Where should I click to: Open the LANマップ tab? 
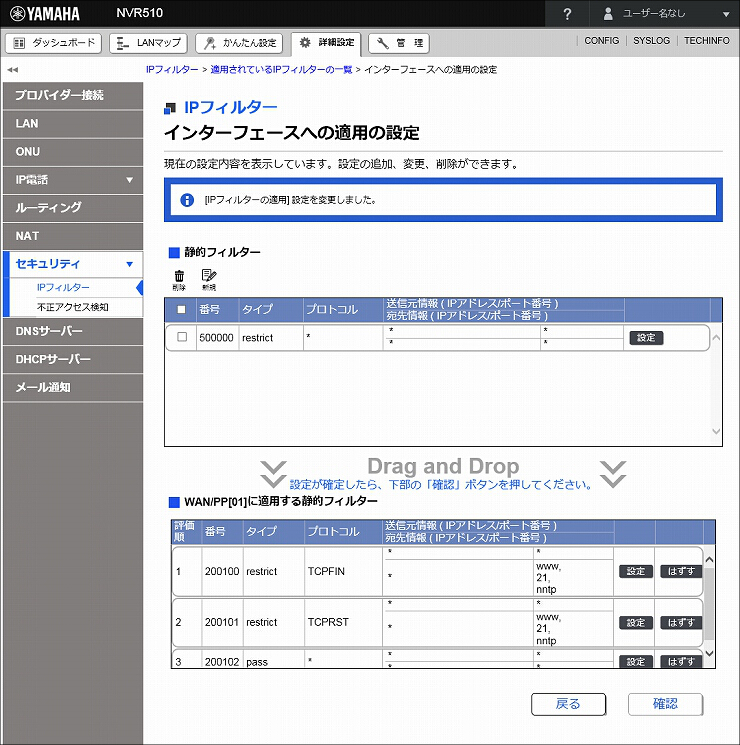[148, 43]
